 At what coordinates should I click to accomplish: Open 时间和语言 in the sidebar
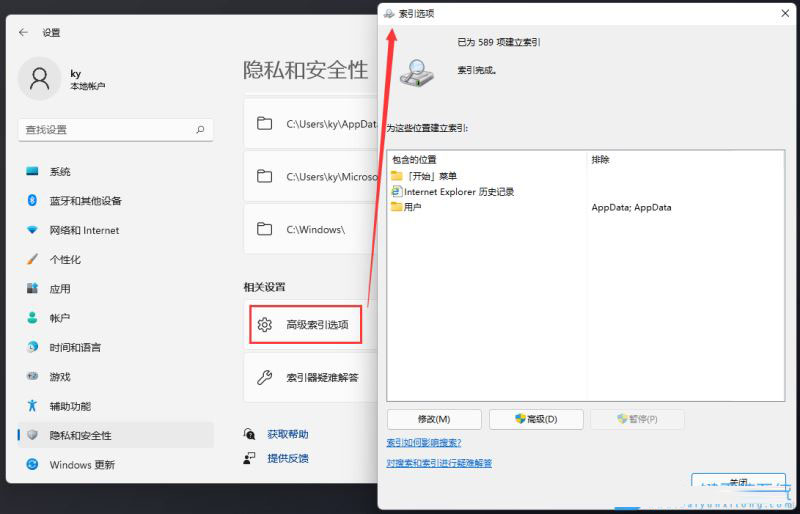[115, 348]
